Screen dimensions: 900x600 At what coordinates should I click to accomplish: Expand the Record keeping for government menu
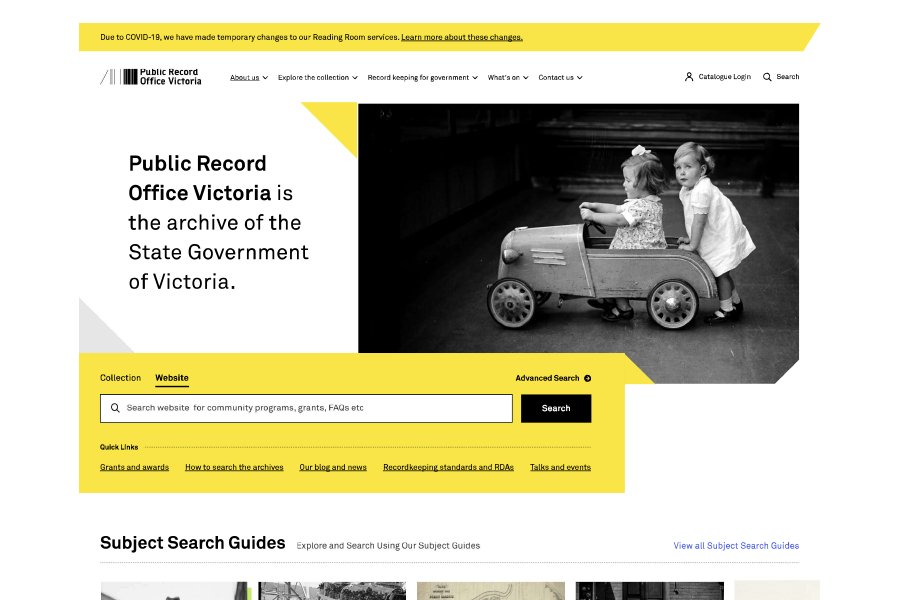pyautogui.click(x=418, y=77)
